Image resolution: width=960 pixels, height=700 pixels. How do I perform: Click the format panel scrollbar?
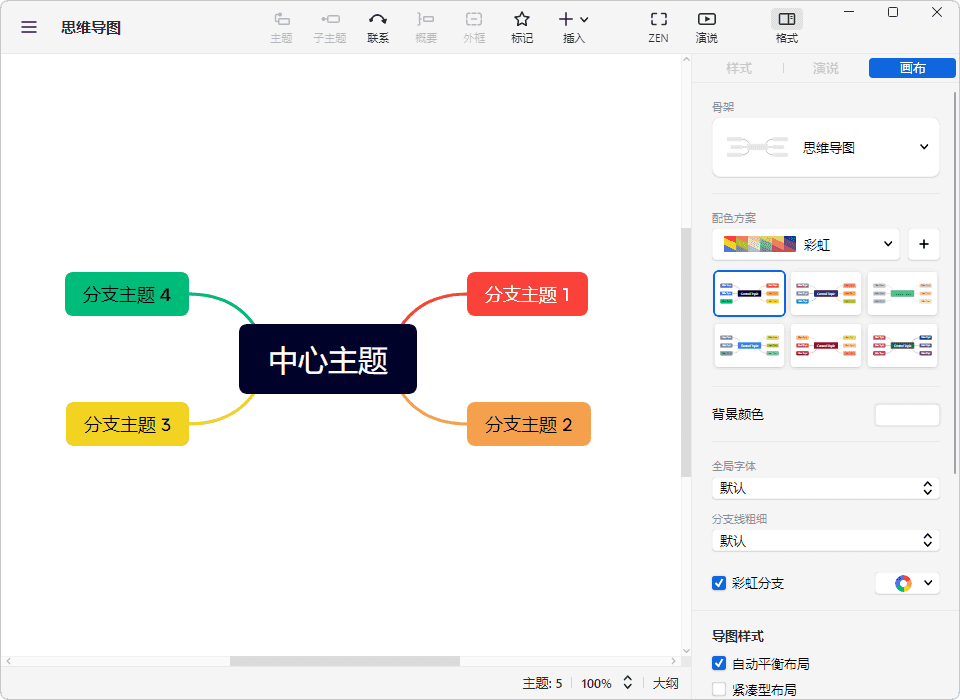coord(955,282)
